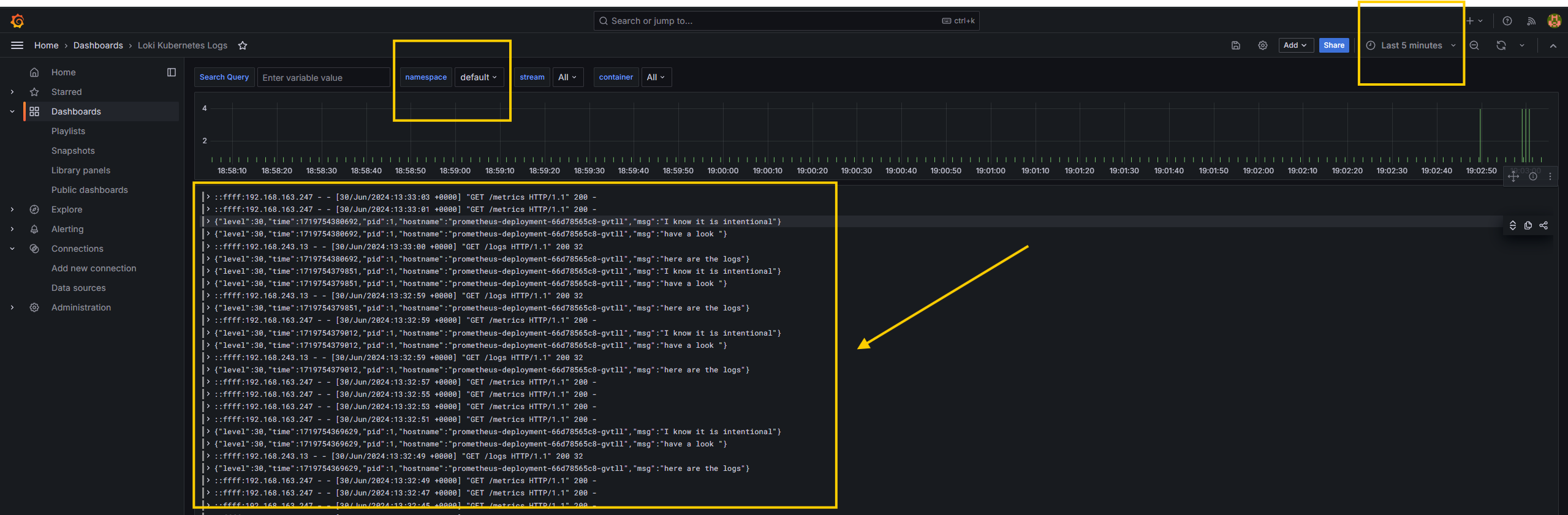The width and height of the screenshot is (1568, 515).
Task: Show log context for the hovered row
Action: click(1512, 225)
